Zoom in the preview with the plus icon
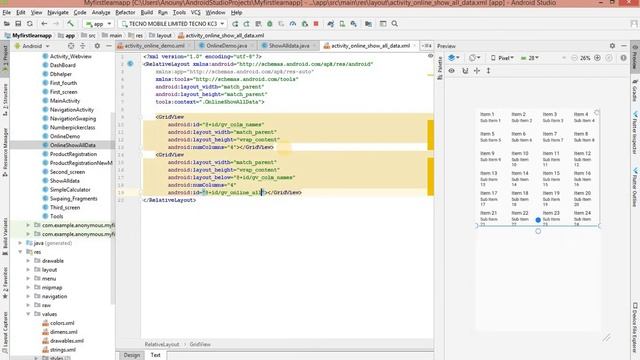 click(x=598, y=58)
